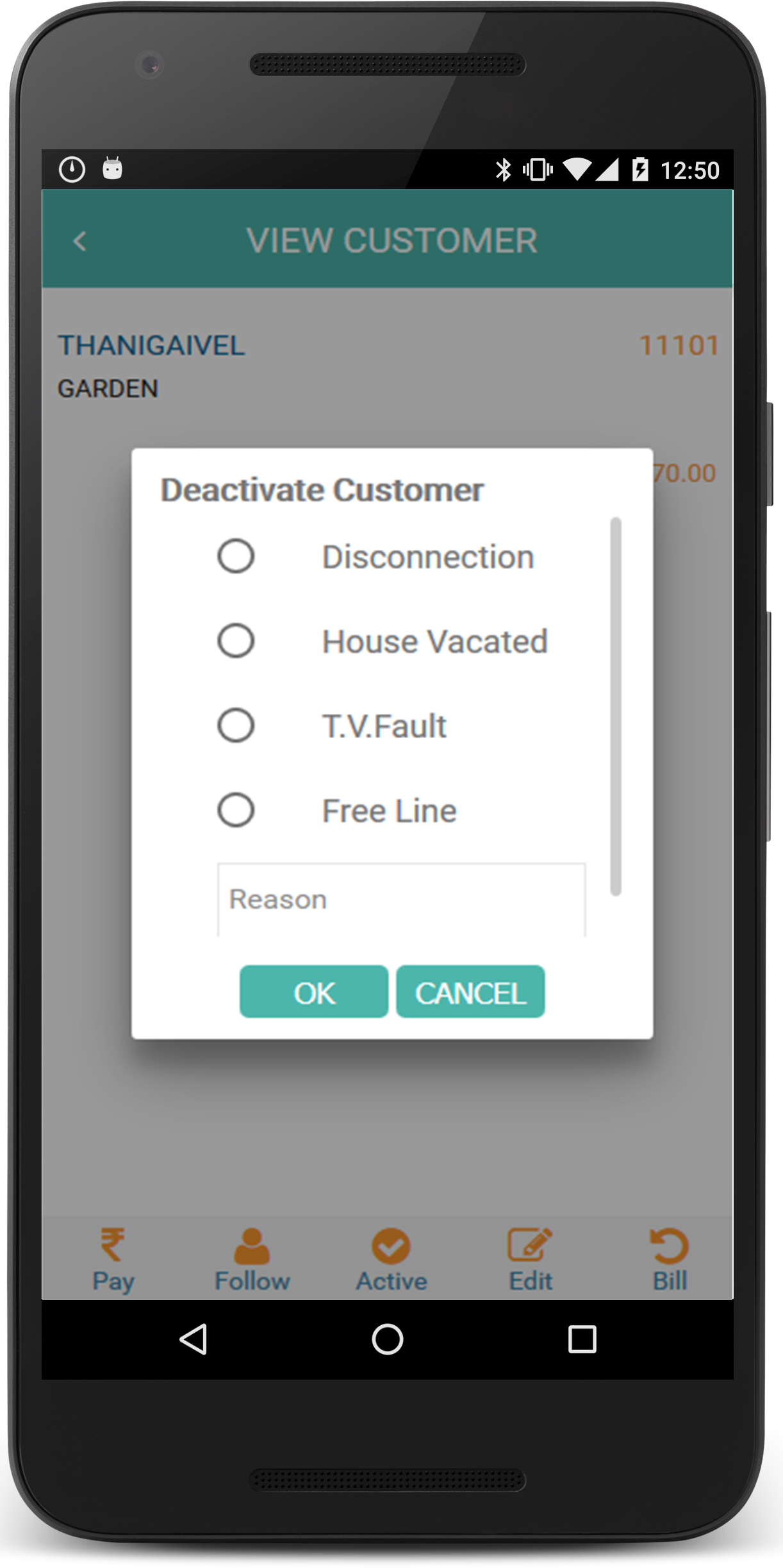Click the OK button

[x=314, y=992]
